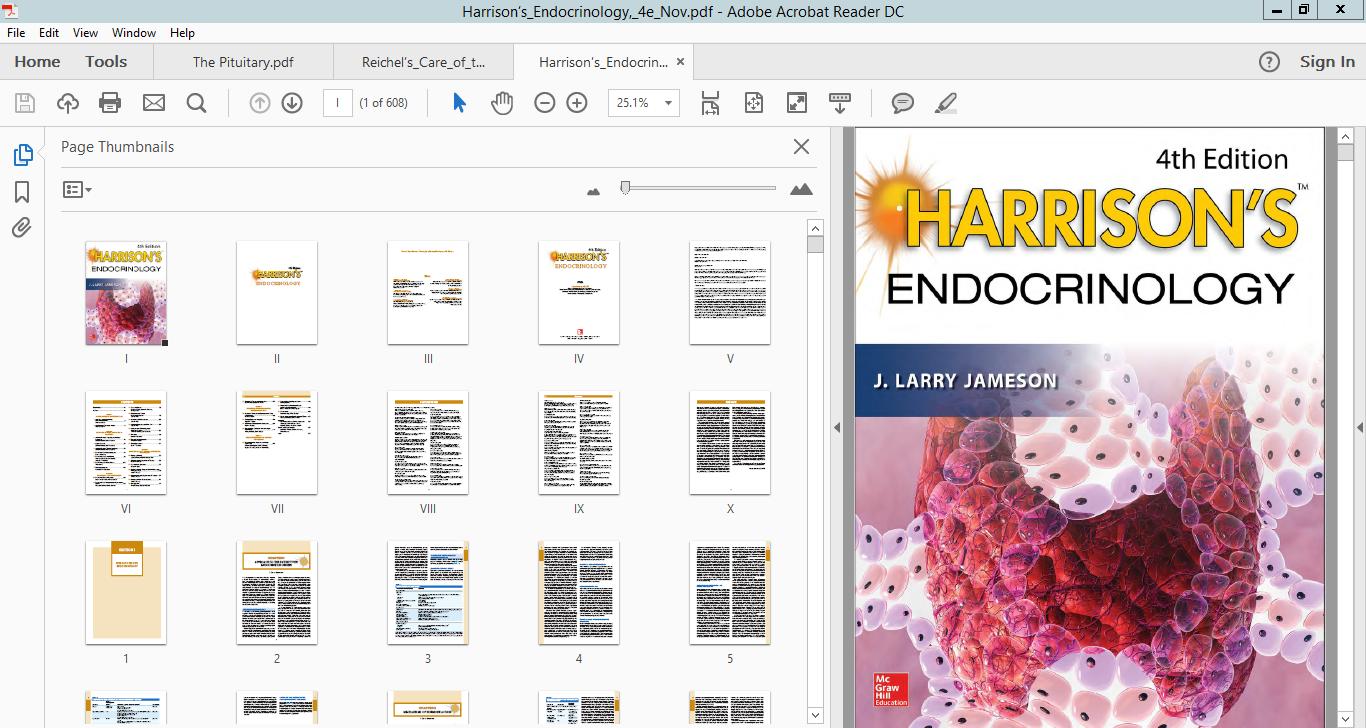The height and width of the screenshot is (728, 1366).
Task: Open the View menu
Action: [85, 33]
